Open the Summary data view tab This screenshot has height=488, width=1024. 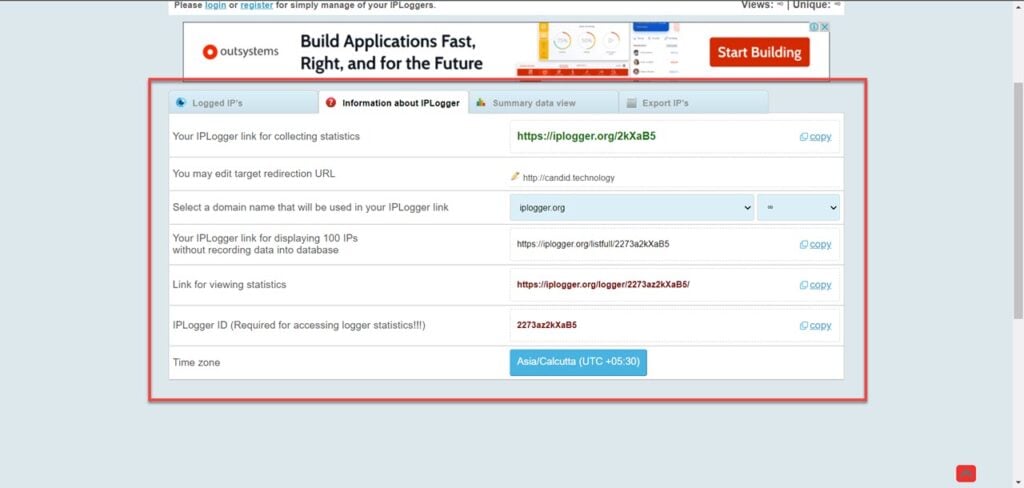point(543,103)
